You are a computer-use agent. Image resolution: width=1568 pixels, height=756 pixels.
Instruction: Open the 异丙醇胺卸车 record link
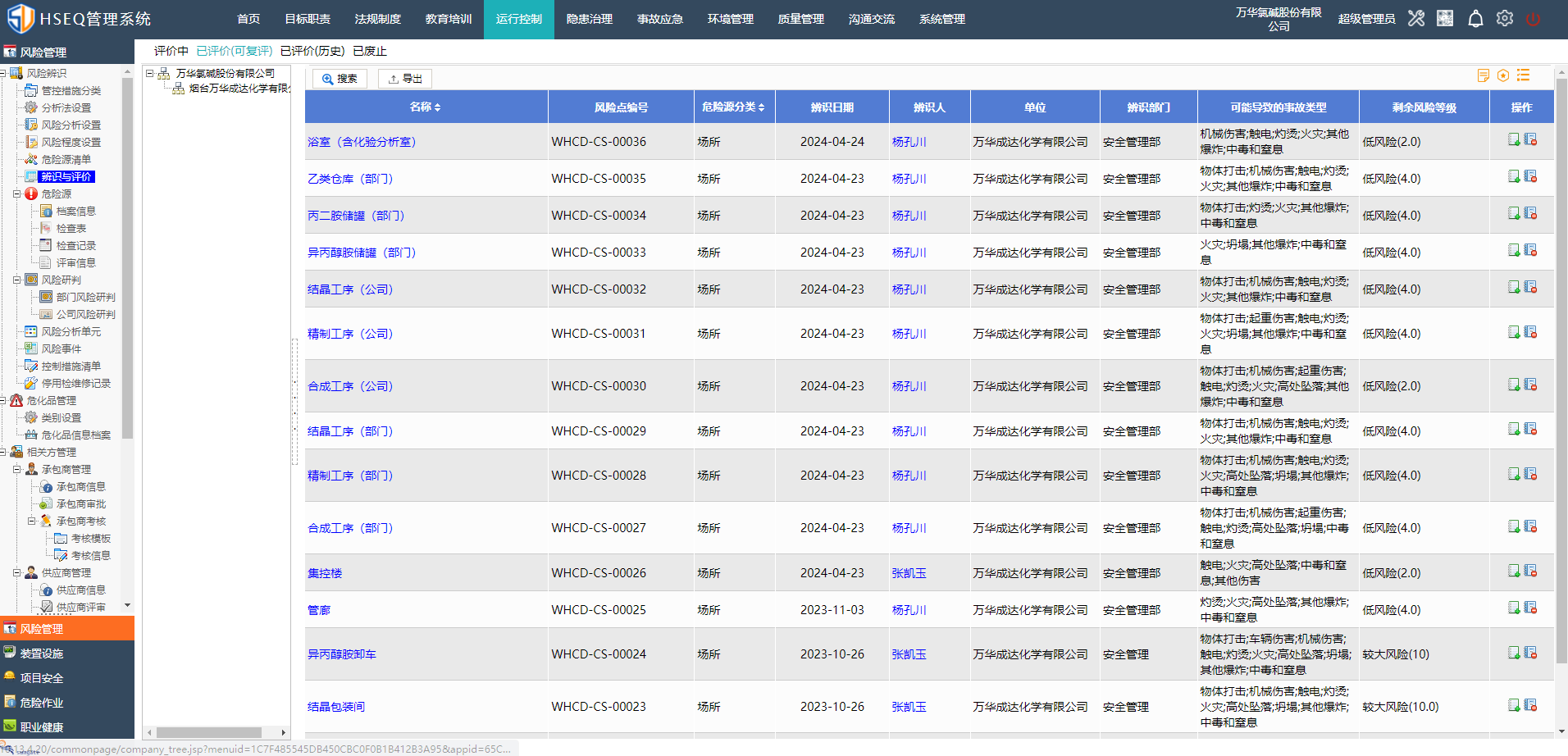click(342, 654)
